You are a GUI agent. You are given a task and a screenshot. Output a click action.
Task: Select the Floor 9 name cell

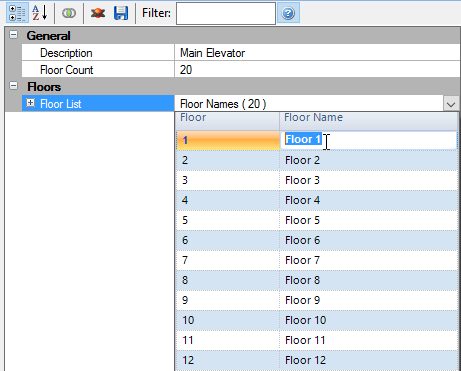point(368,300)
